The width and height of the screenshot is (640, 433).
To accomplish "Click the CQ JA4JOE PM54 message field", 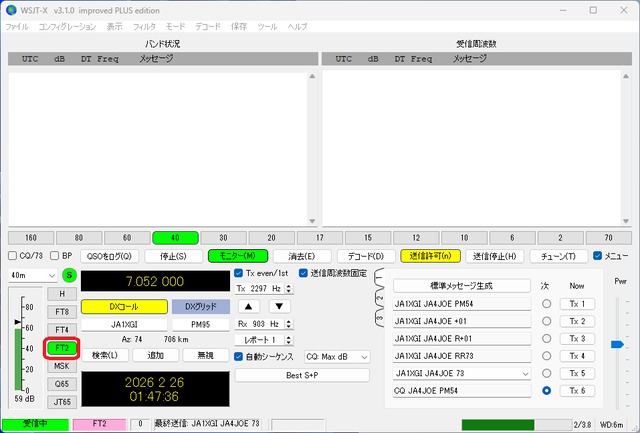I will 462,391.
